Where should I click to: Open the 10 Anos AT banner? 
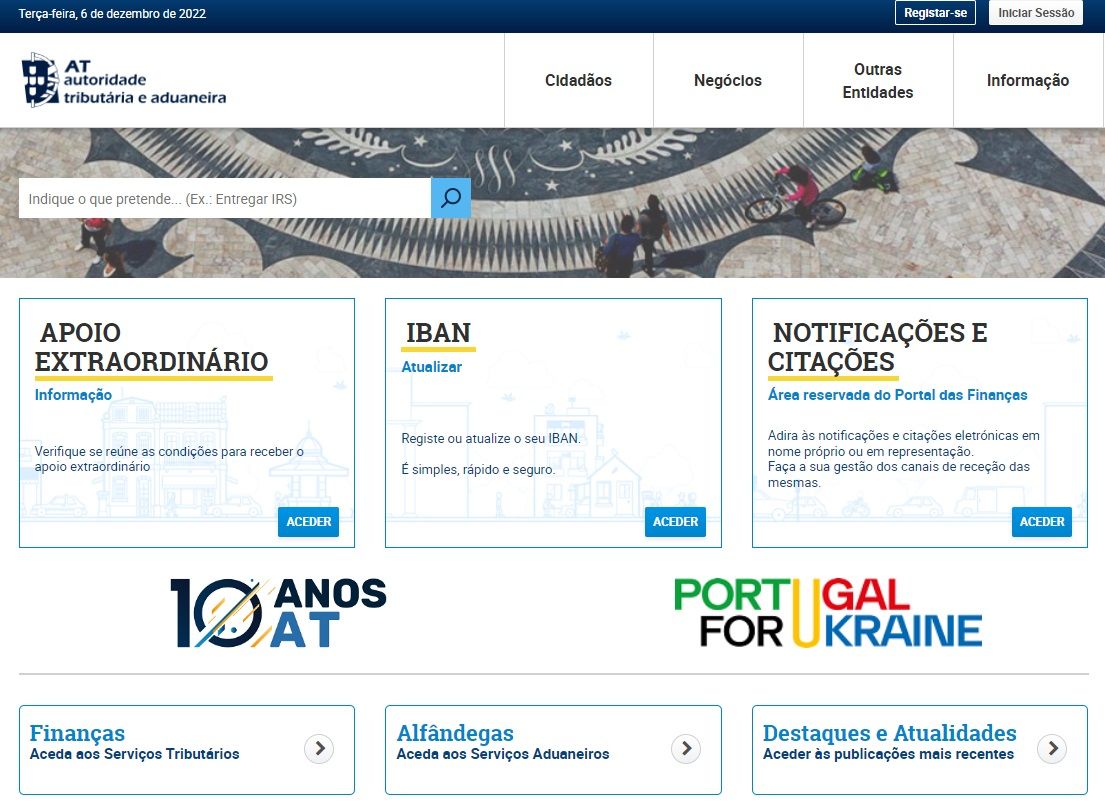(x=278, y=612)
